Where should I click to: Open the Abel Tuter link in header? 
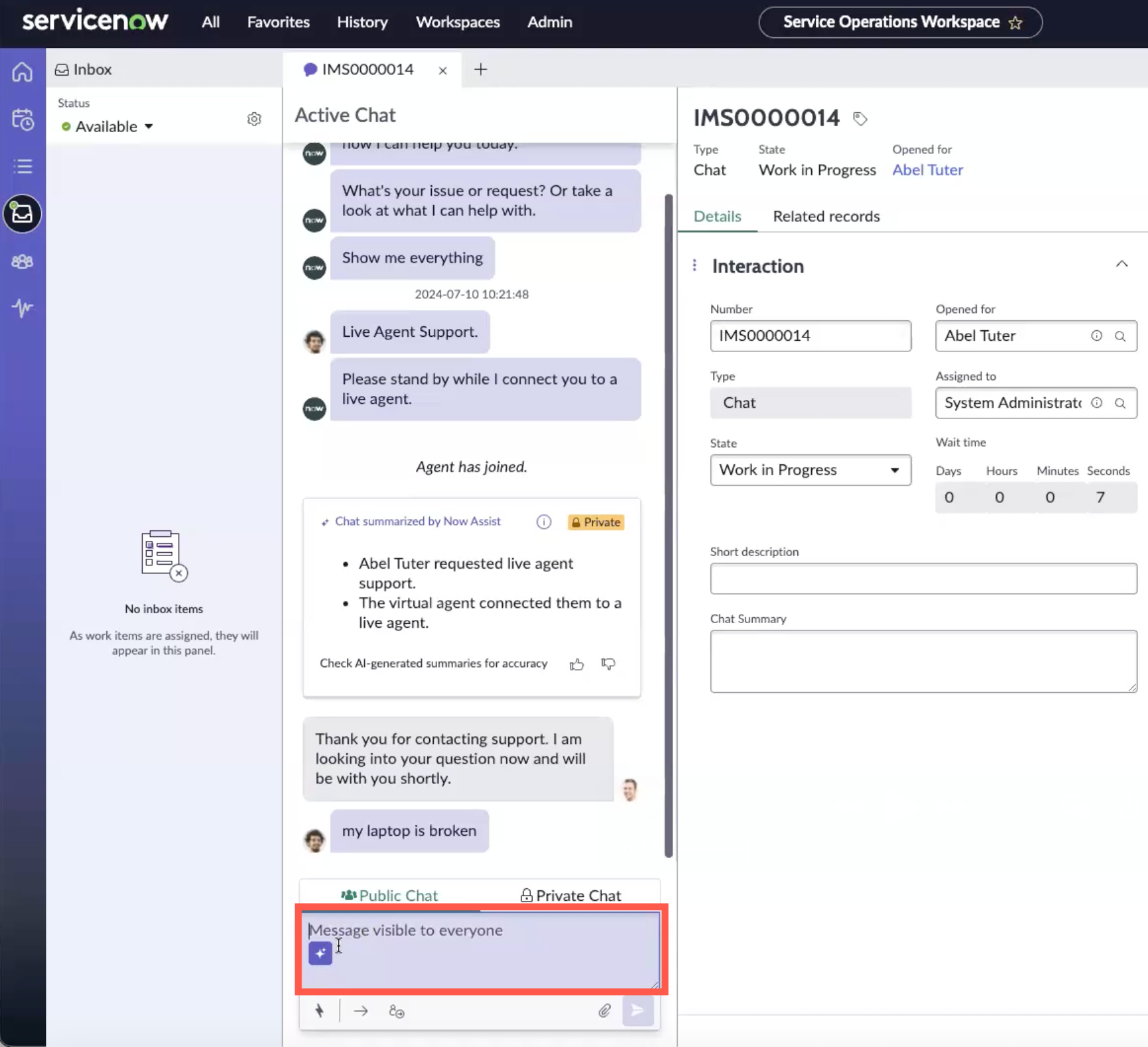927,170
